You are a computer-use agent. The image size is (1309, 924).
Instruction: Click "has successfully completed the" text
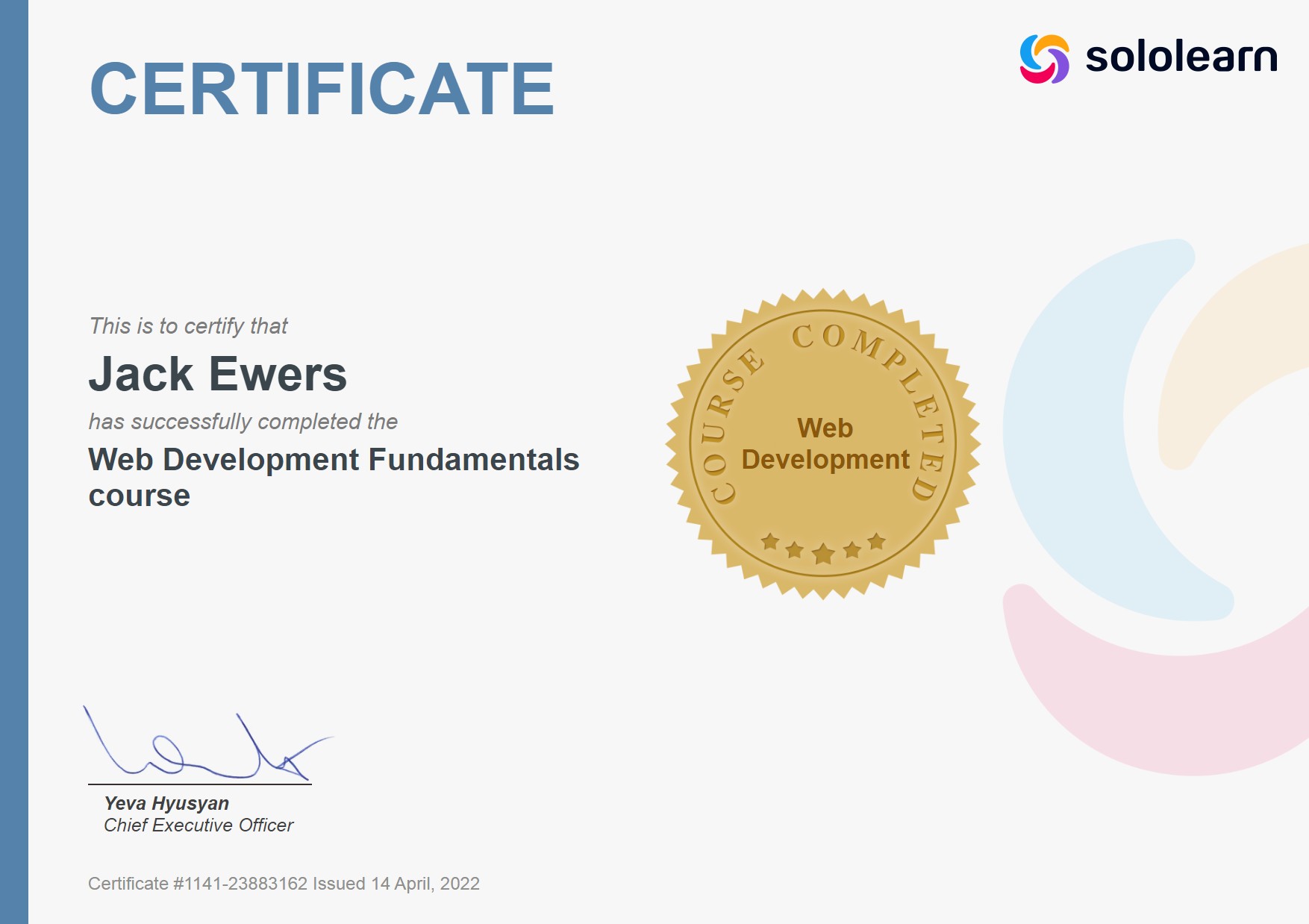point(243,422)
